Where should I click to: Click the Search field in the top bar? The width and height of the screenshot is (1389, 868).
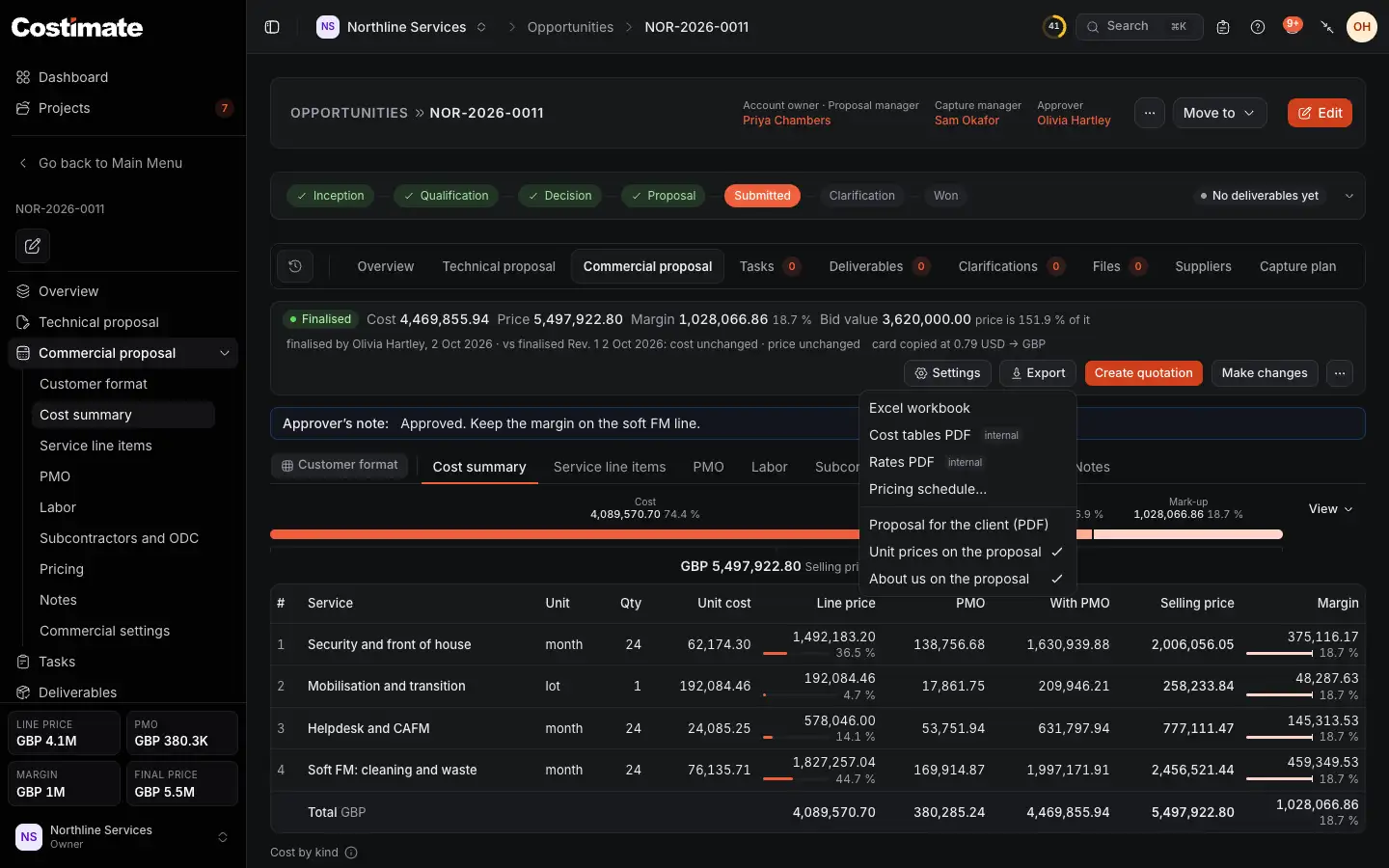click(x=1139, y=27)
